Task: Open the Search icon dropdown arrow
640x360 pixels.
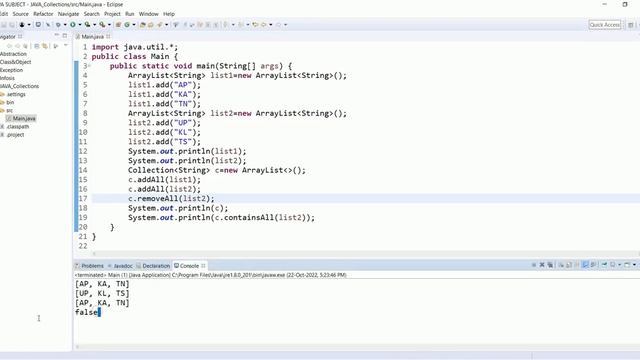Action: coord(167,25)
